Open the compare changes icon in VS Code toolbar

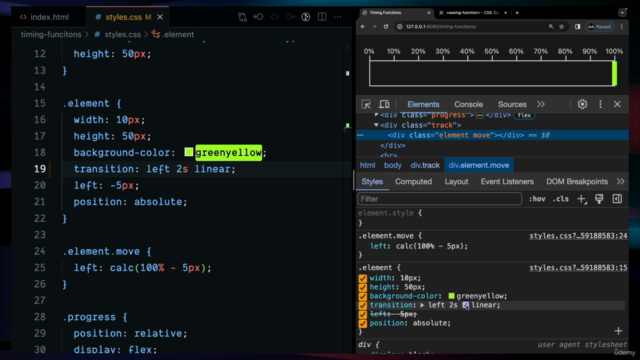(242, 17)
